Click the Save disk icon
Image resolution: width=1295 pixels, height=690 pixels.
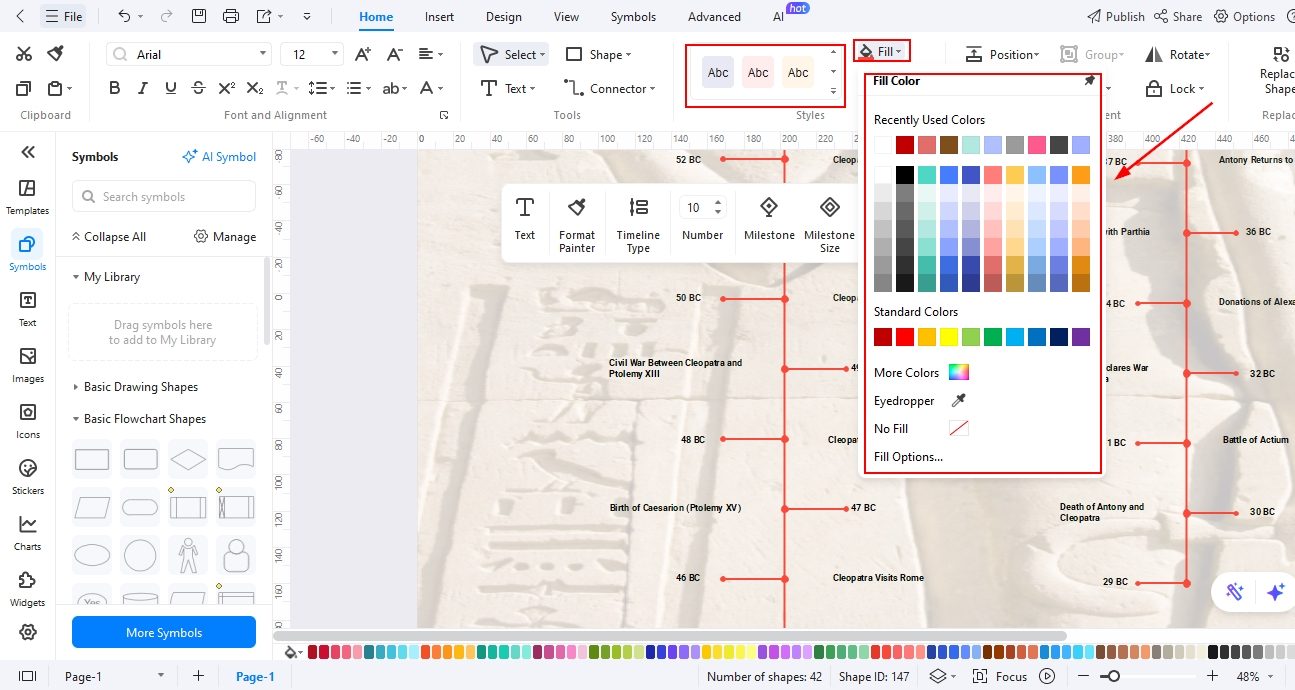click(x=200, y=16)
